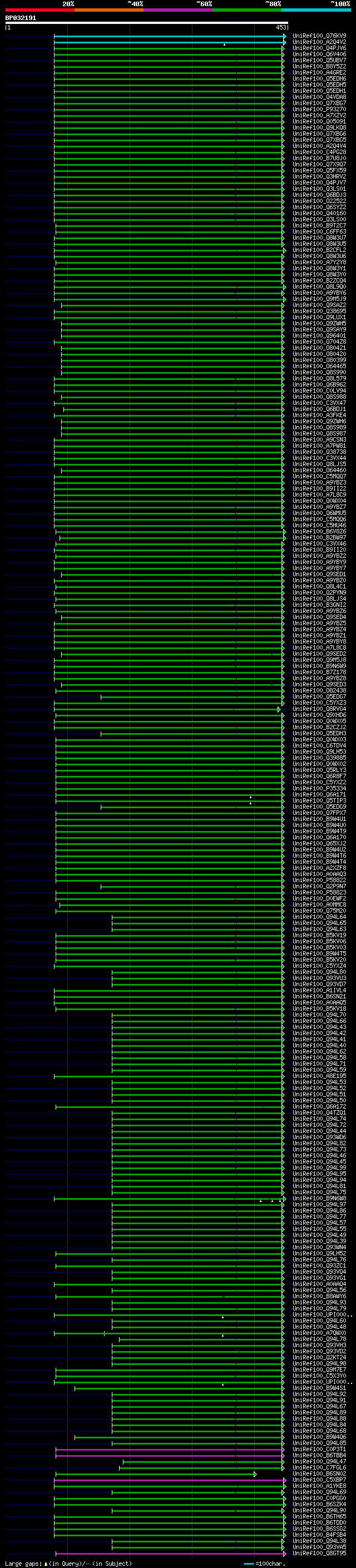Open hit UniRef100_Q05091

tap(319, 122)
